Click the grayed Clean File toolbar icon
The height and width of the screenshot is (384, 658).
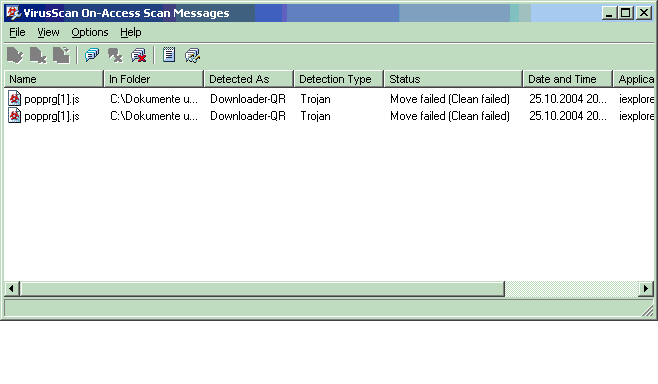[15, 55]
